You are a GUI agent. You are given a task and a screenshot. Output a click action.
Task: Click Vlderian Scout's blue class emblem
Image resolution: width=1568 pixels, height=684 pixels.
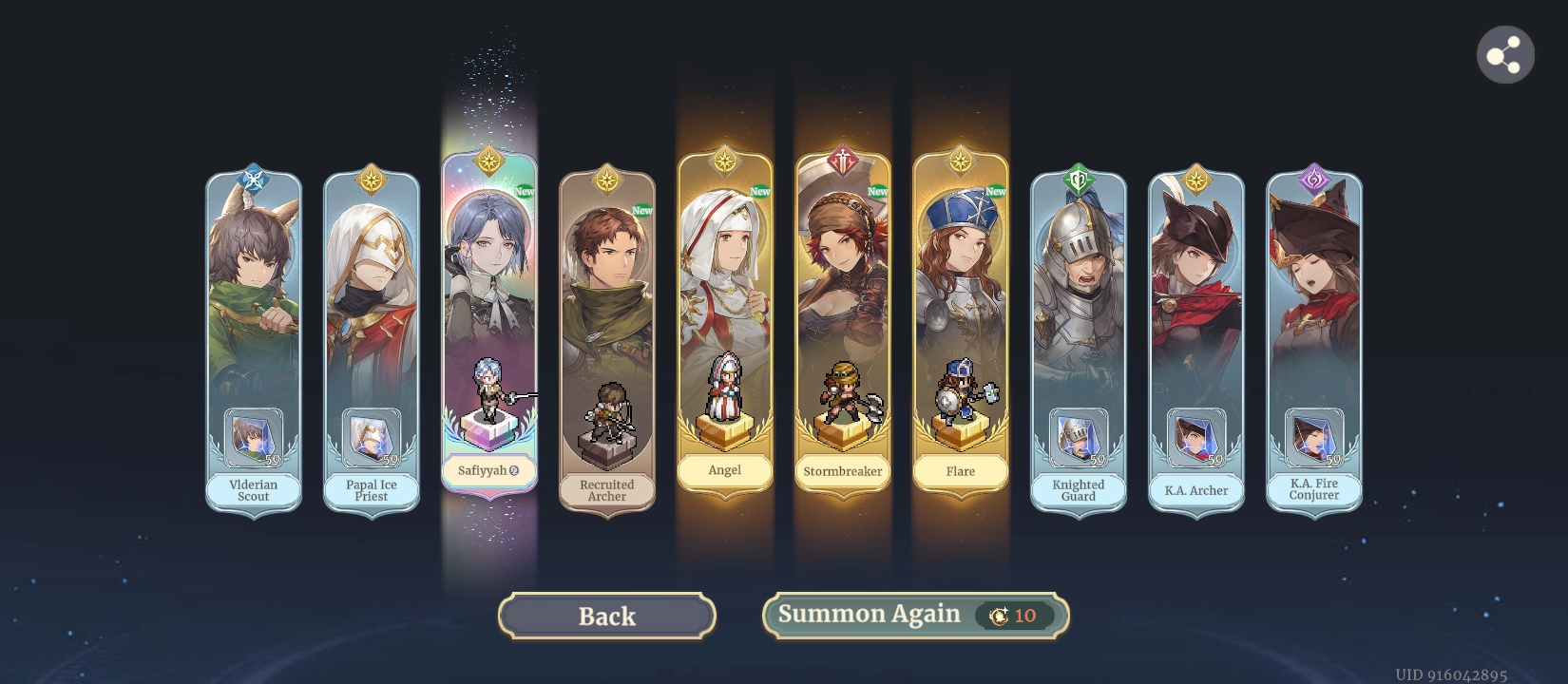coord(254,180)
